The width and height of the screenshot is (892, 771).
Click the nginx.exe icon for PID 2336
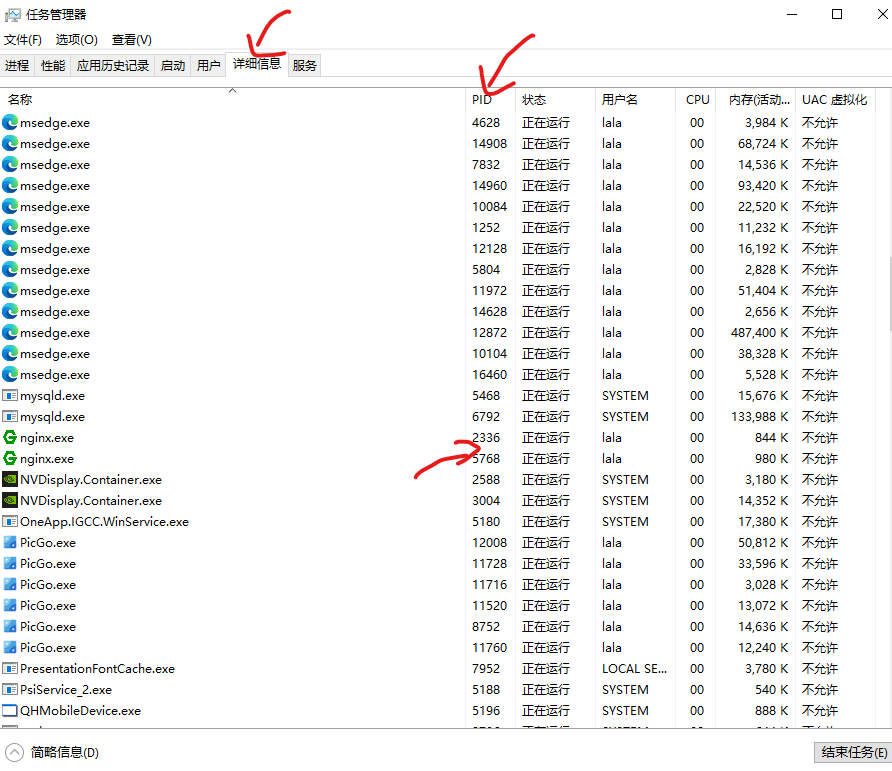pos(10,438)
